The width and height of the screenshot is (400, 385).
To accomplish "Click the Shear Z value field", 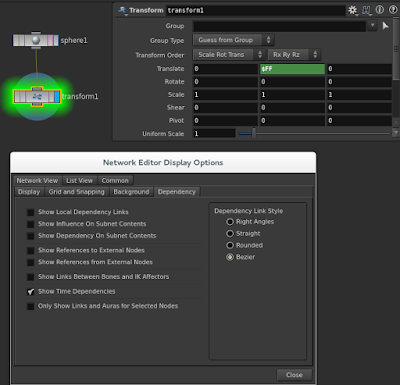I will (359, 108).
